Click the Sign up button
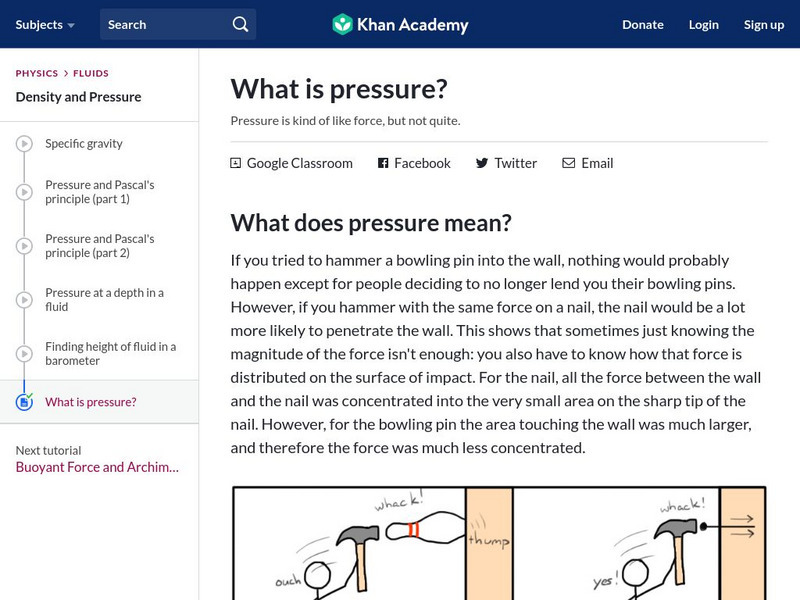800x600 pixels. pos(763,24)
